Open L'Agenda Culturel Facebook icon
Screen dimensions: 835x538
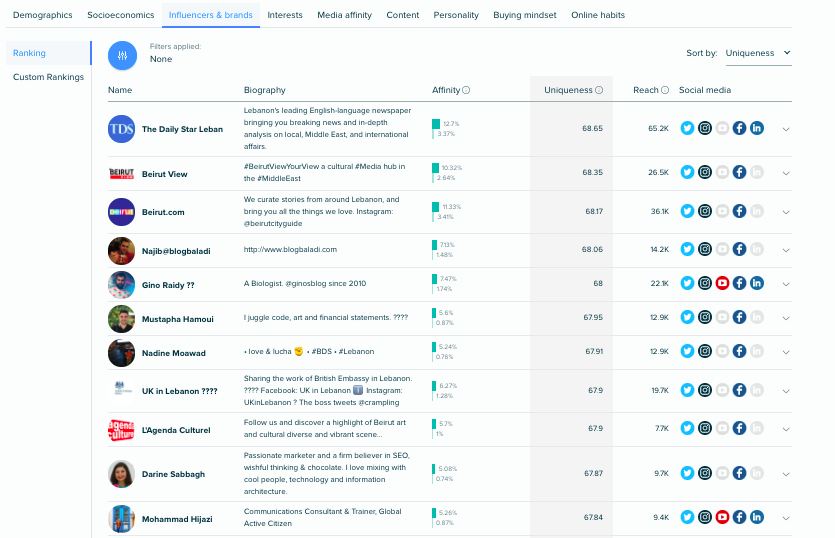coord(739,428)
